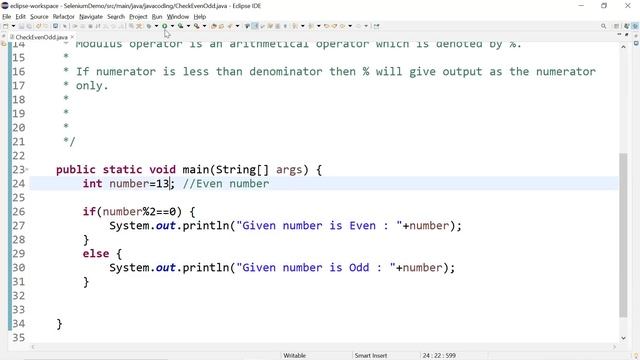Open the New wizard dropdown arrow
The height and width of the screenshot is (360, 640).
coord(13,26)
